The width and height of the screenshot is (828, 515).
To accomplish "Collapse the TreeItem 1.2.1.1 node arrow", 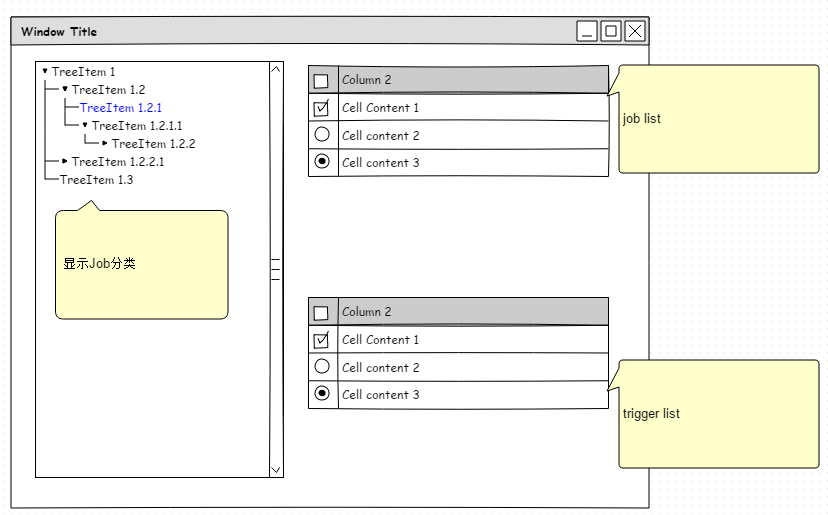I will [x=85, y=125].
